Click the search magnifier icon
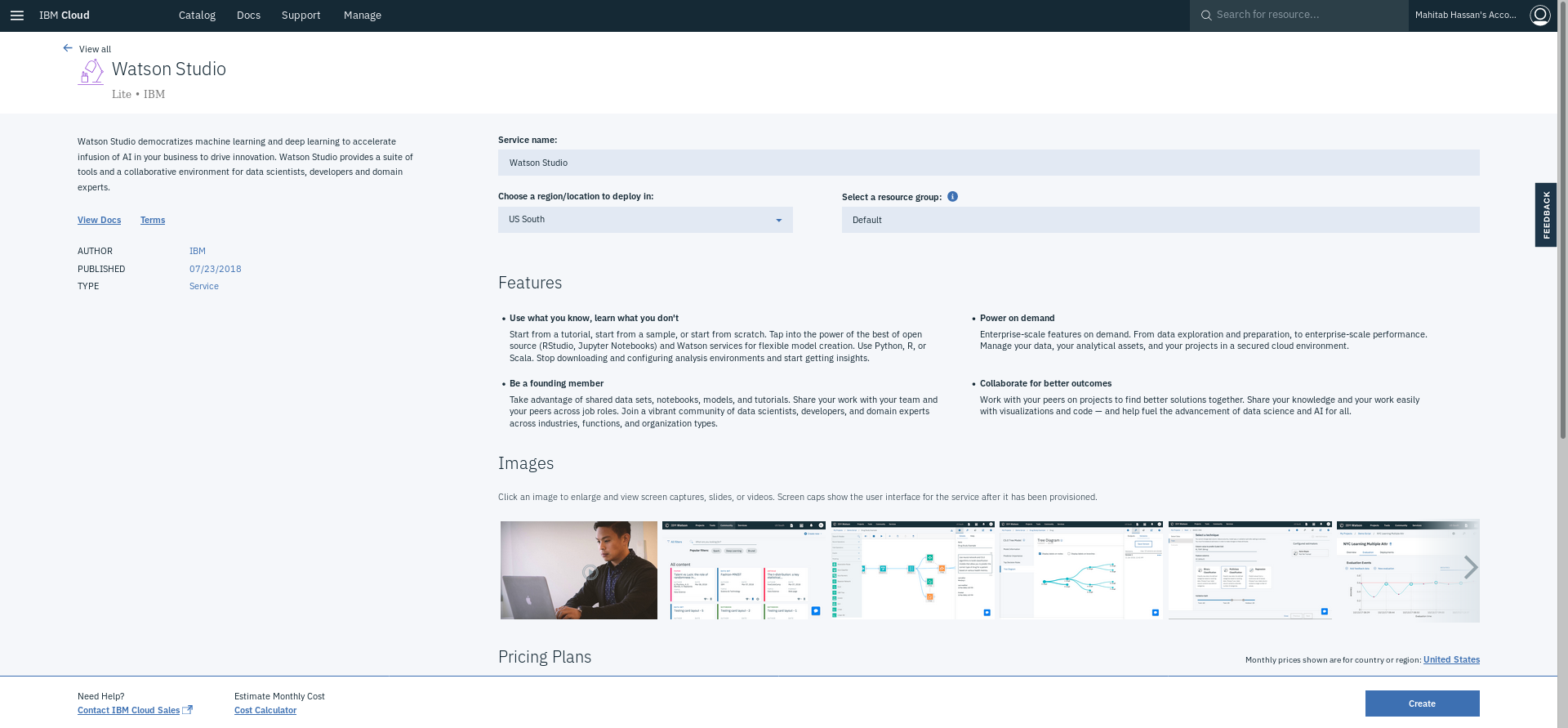This screenshot has width=1568, height=728. (x=1205, y=16)
